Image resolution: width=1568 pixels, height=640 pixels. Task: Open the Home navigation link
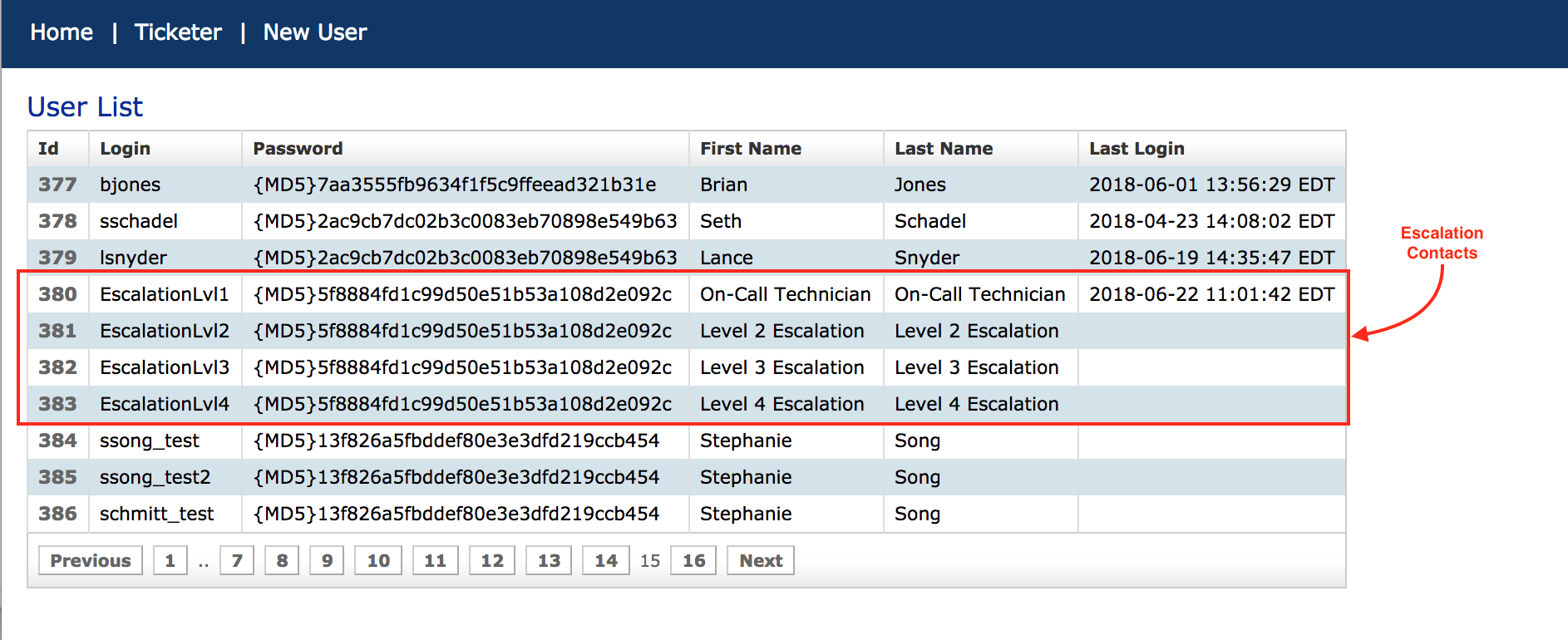tap(62, 32)
